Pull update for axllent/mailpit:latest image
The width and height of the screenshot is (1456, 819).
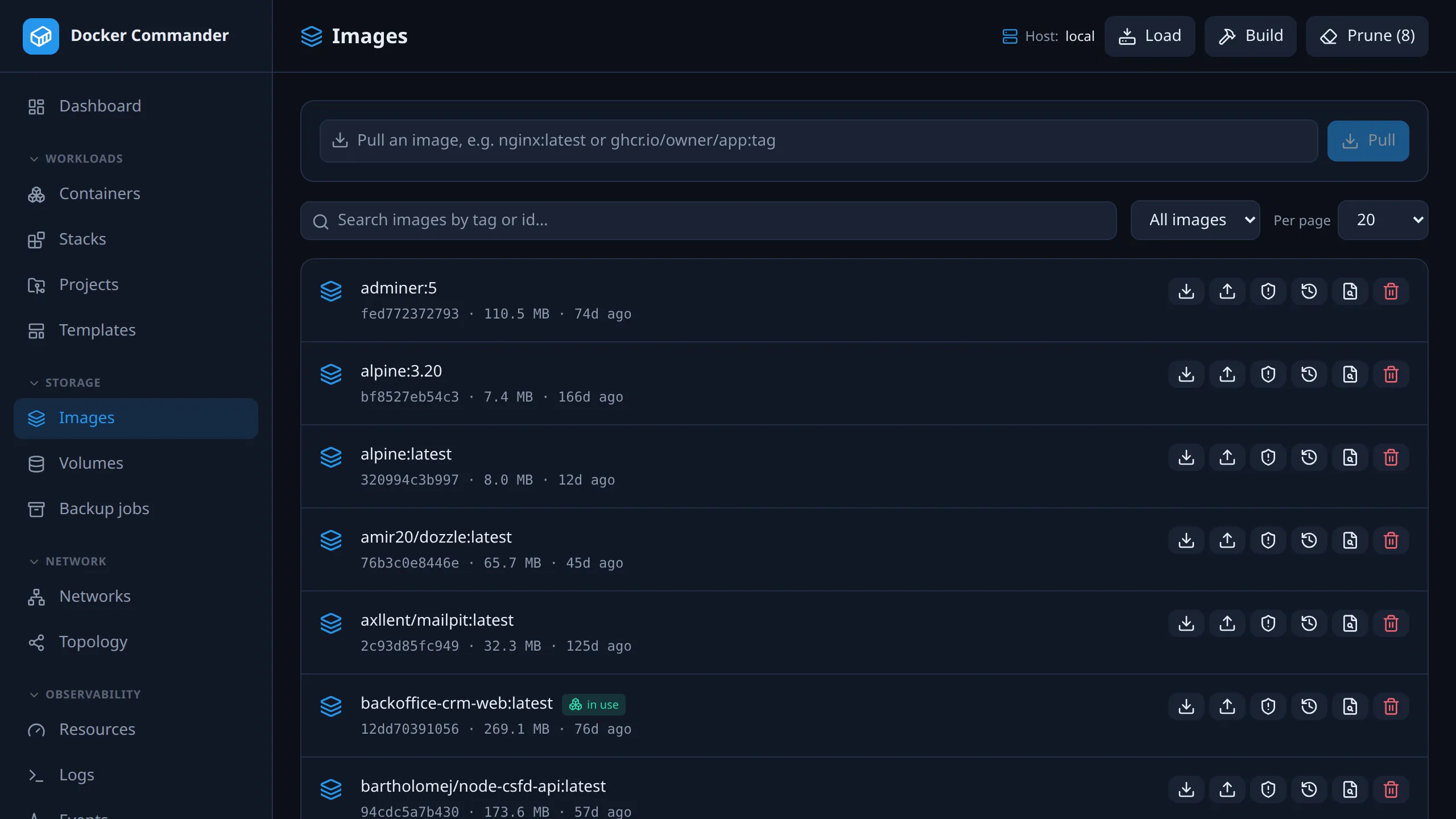point(1186,624)
